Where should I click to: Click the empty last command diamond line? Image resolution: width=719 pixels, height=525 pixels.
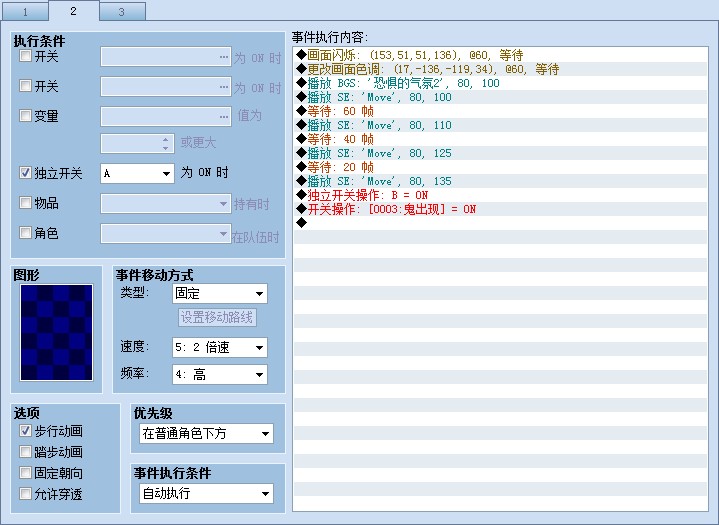[x=500, y=223]
